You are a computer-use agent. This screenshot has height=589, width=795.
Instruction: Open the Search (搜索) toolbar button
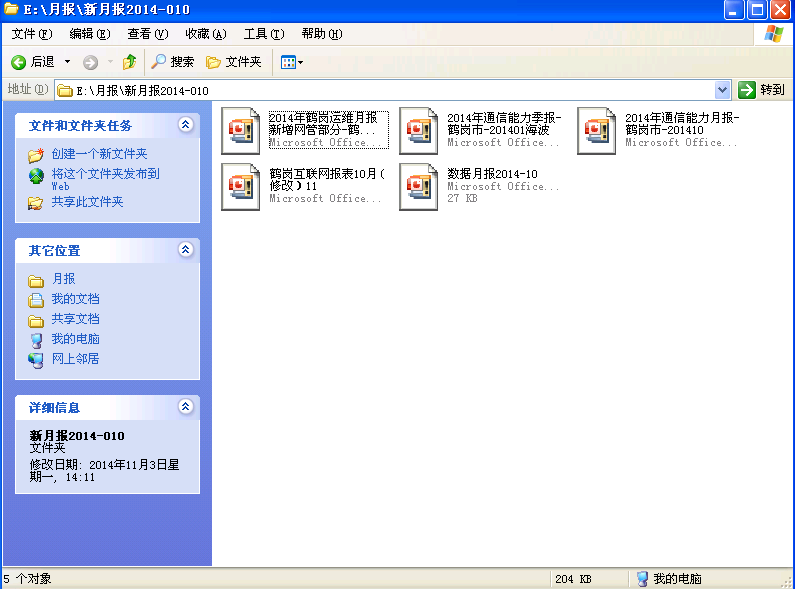coord(173,62)
